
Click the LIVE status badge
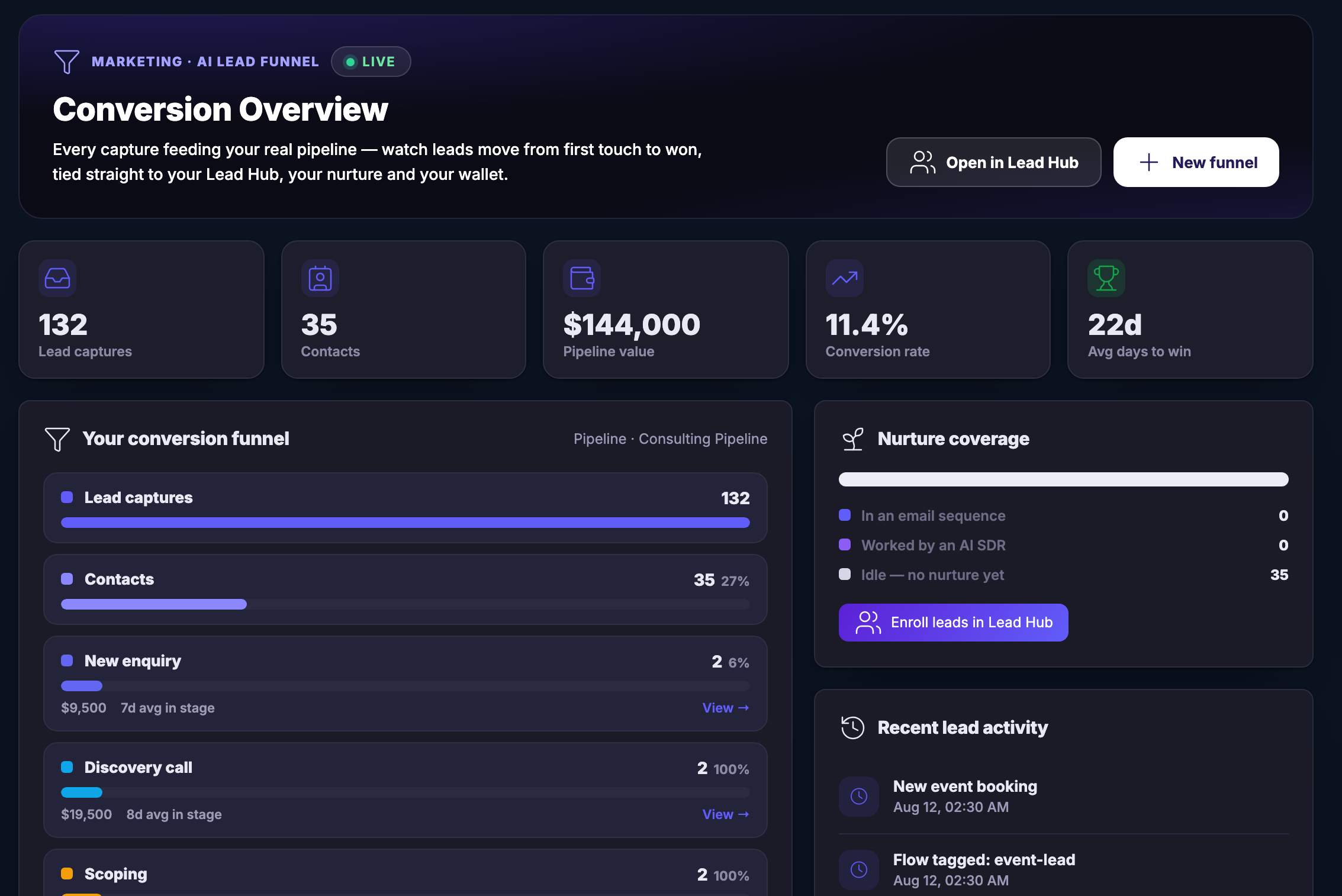[371, 62]
